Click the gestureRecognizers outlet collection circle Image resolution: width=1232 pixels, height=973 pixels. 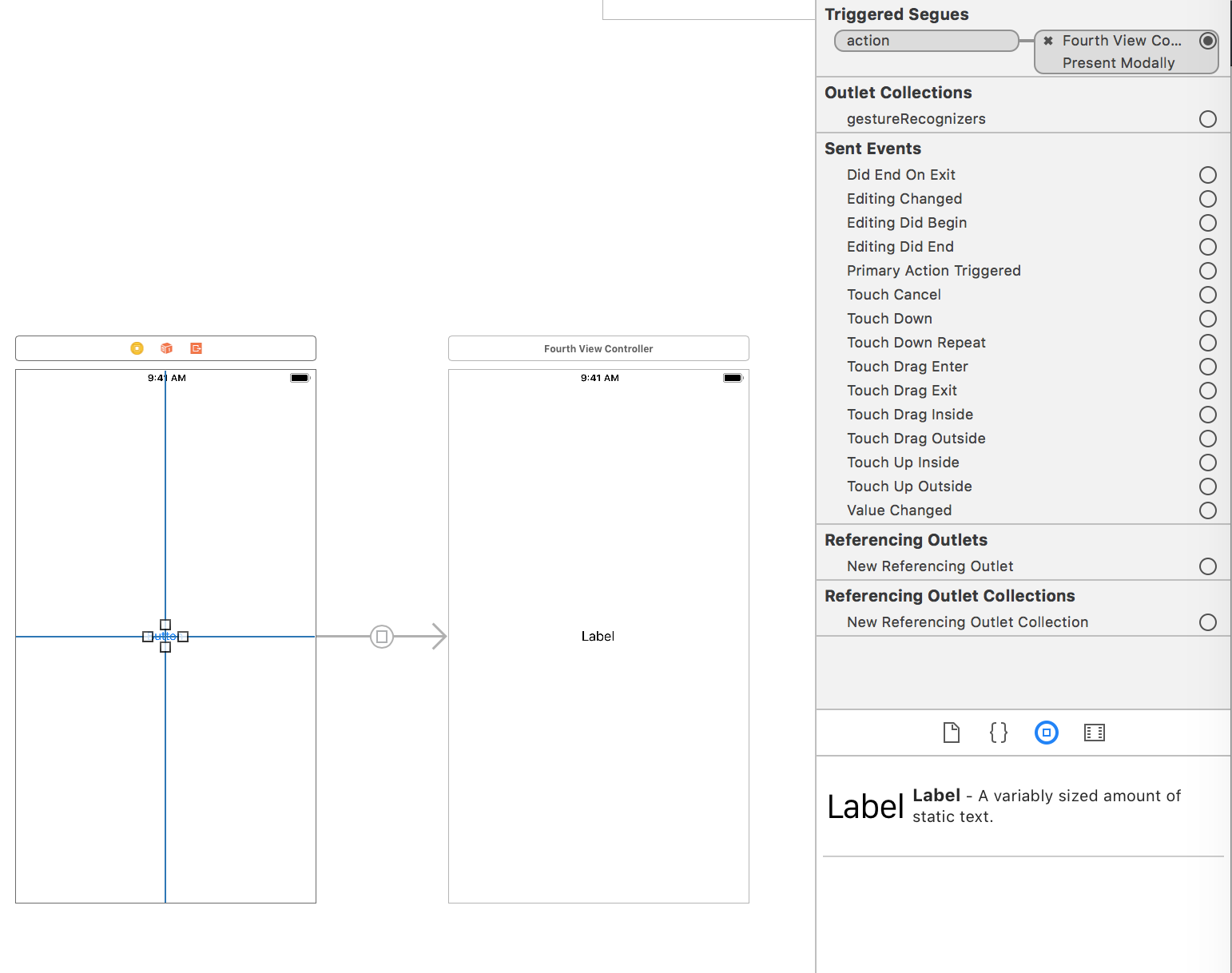click(1207, 119)
